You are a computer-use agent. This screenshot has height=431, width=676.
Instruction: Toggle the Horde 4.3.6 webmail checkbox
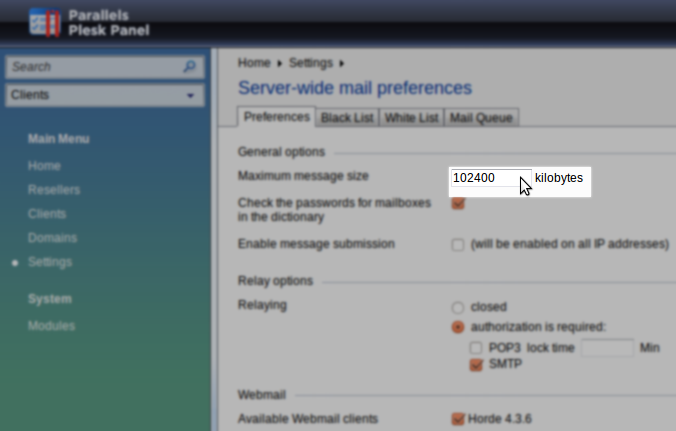(458, 419)
